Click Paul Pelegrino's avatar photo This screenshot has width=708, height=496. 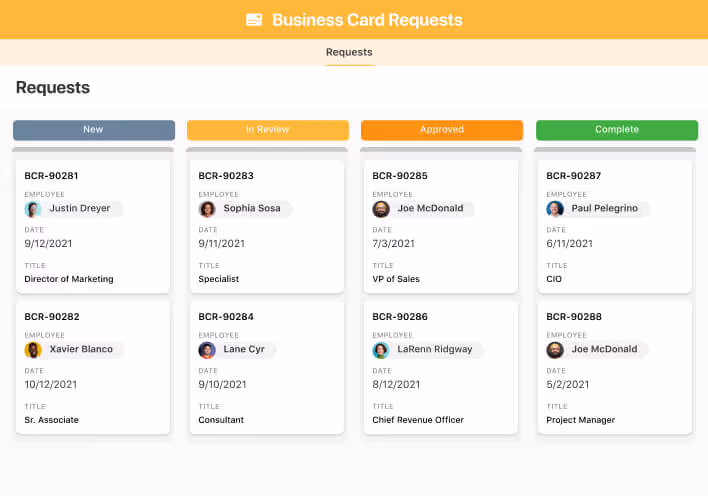555,209
